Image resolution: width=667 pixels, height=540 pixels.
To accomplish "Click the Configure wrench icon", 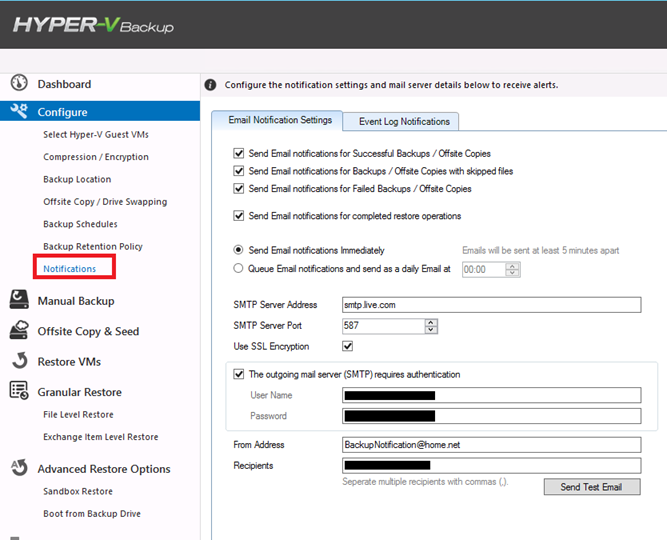I will point(19,111).
